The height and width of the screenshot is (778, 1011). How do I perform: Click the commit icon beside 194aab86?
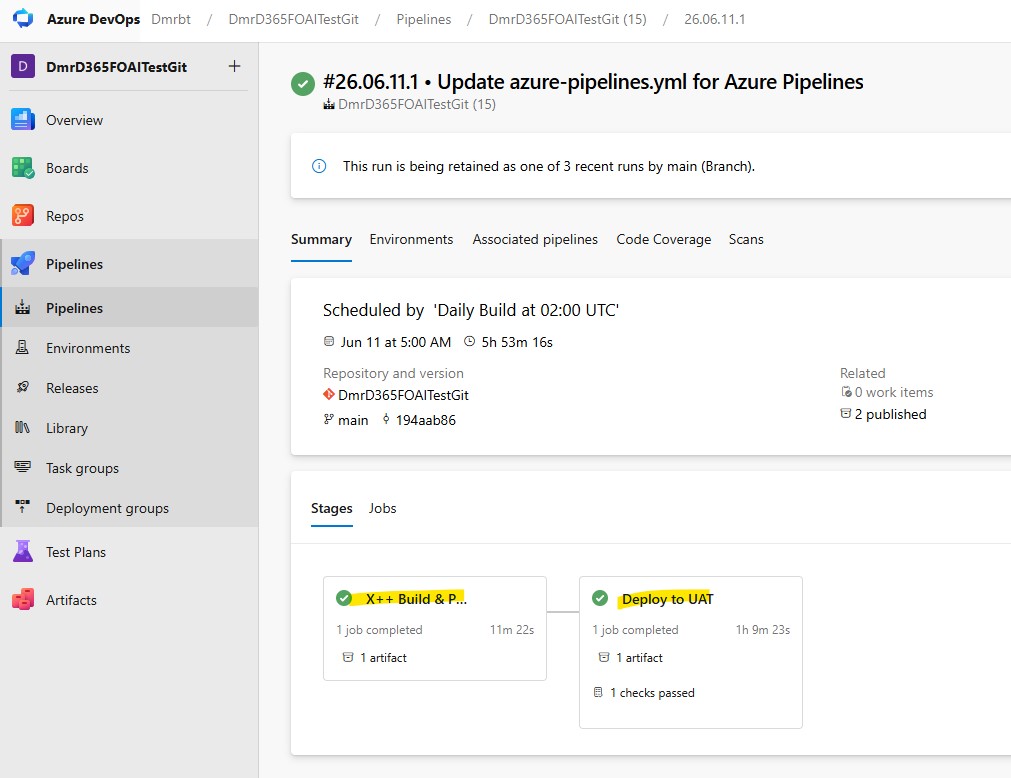pos(386,419)
